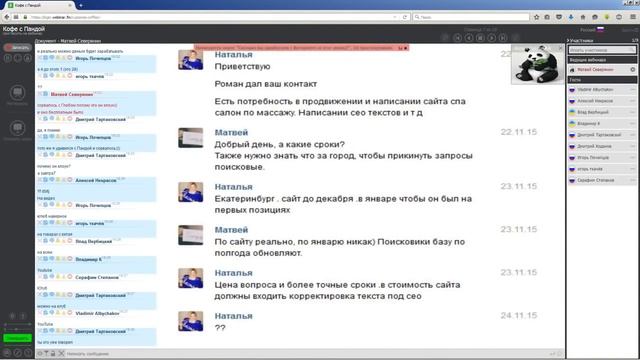Click the chat filter funnel icon
Screen dimensions: 640x360
point(46,353)
